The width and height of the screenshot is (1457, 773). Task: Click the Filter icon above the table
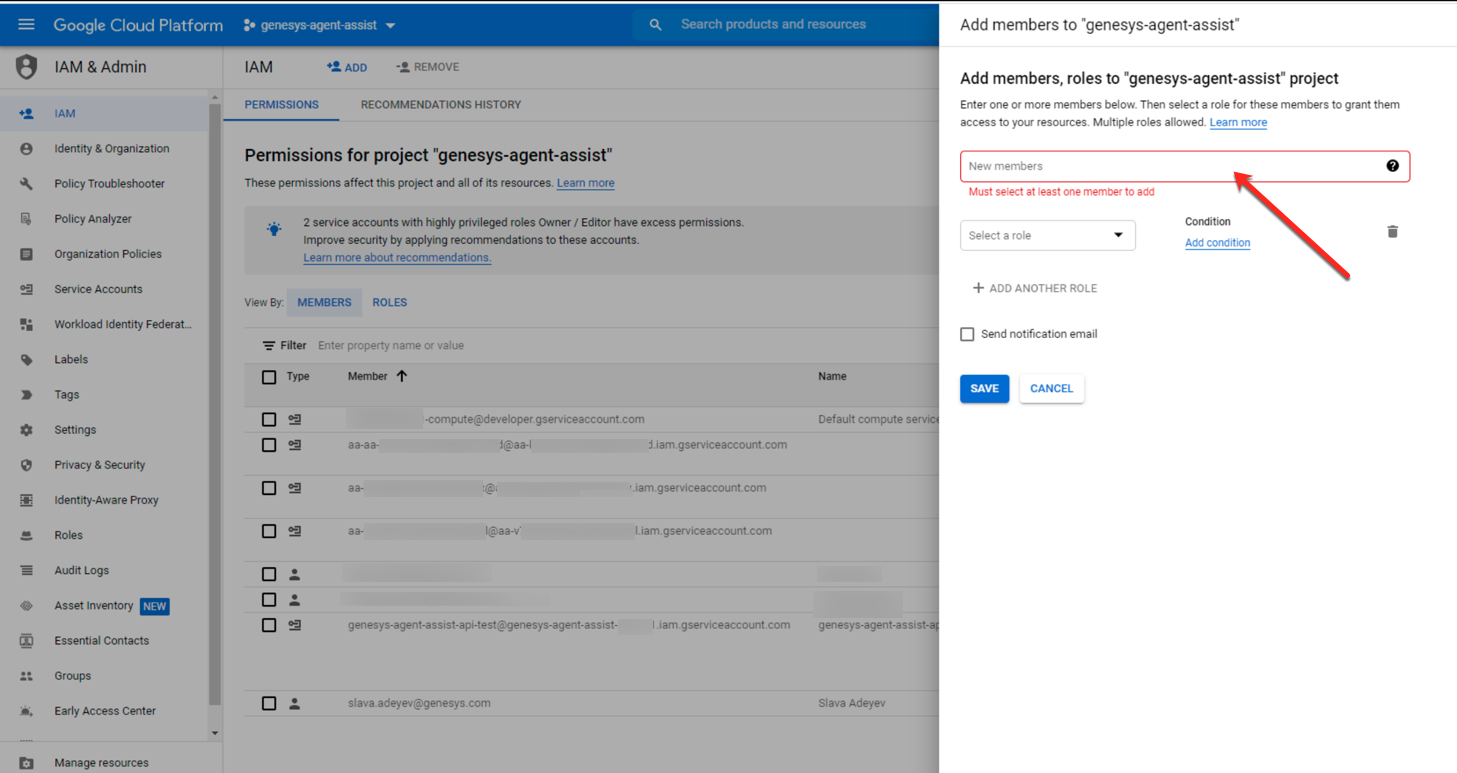[269, 346]
